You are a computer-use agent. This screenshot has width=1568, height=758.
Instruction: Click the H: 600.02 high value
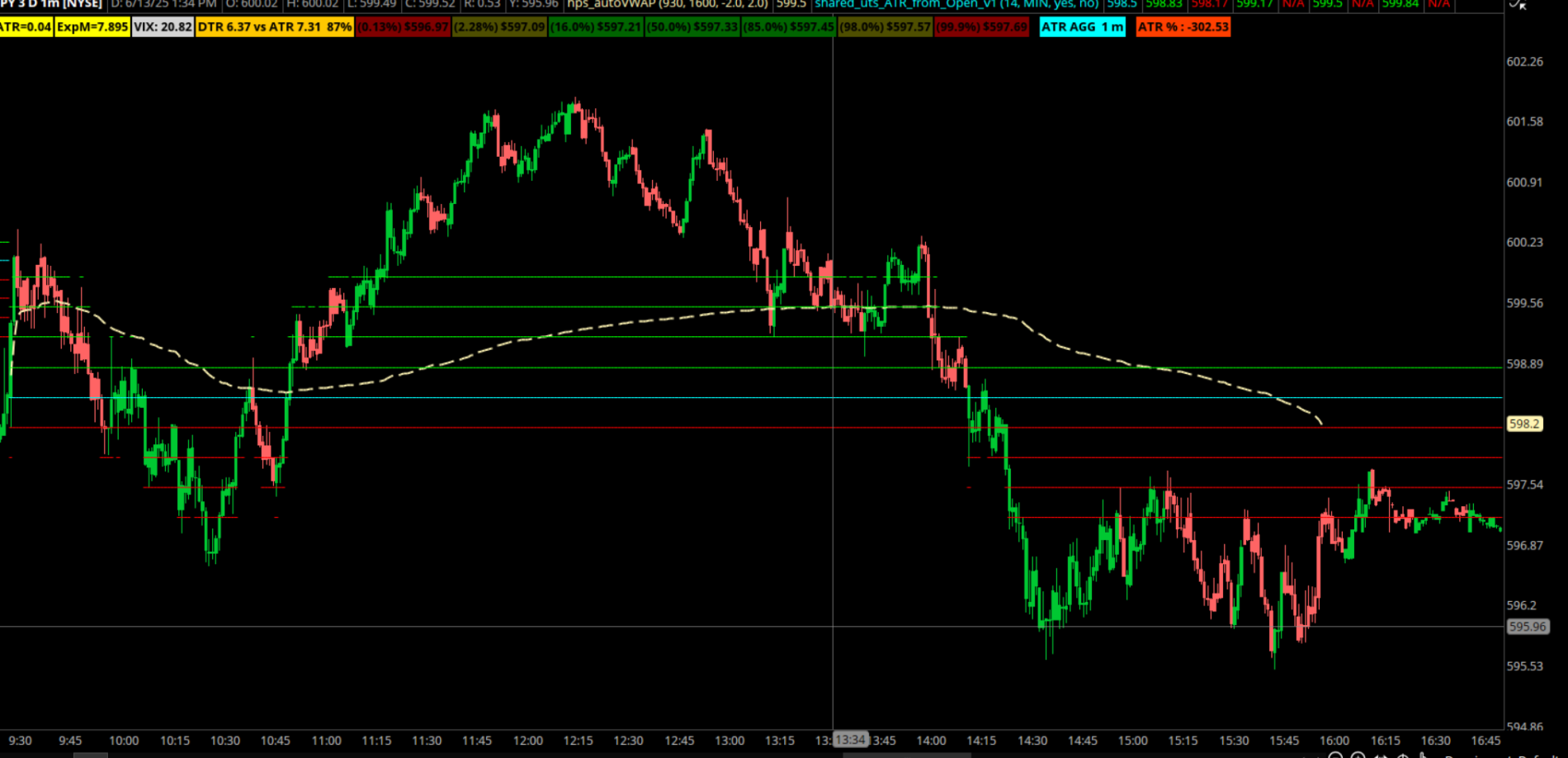(x=313, y=4)
